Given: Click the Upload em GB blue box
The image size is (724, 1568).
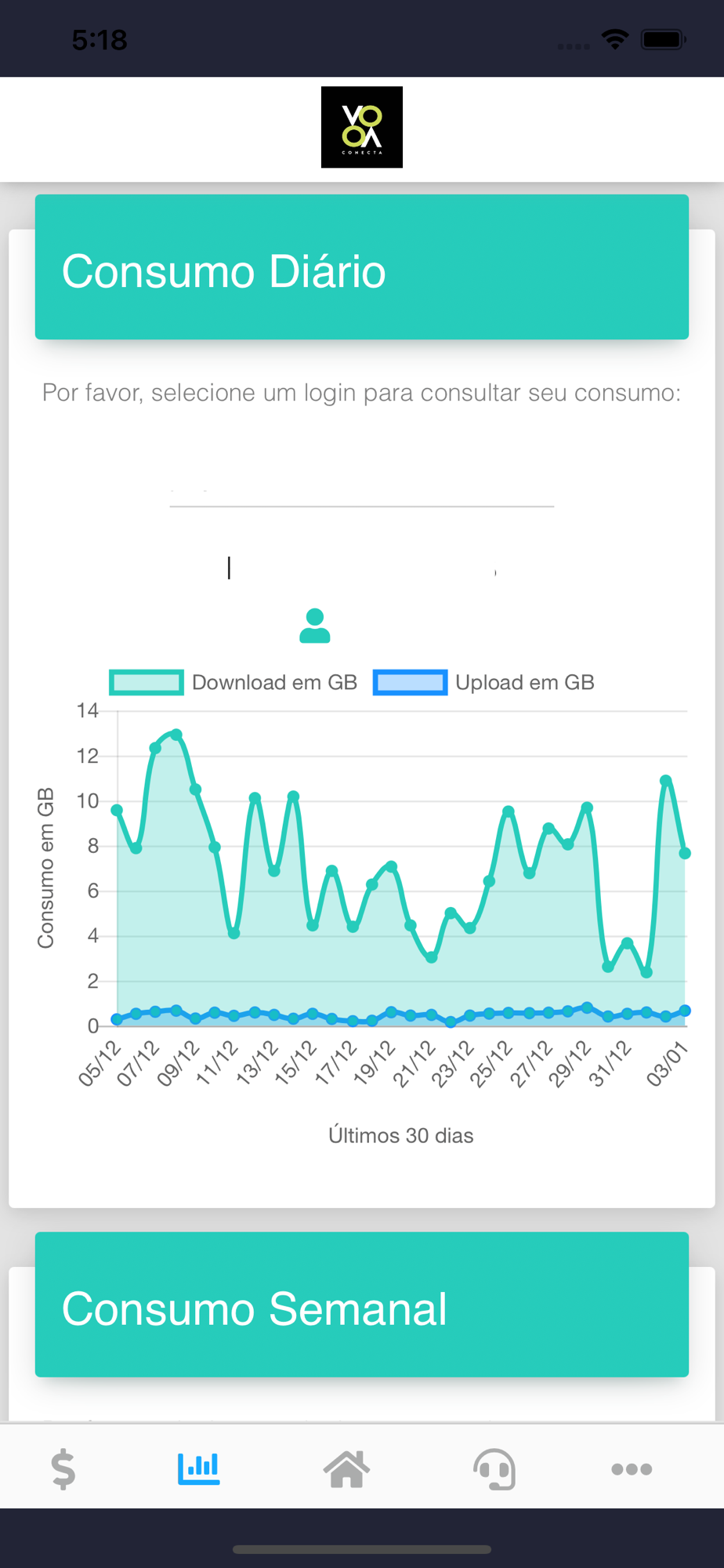Looking at the screenshot, I should 410,682.
